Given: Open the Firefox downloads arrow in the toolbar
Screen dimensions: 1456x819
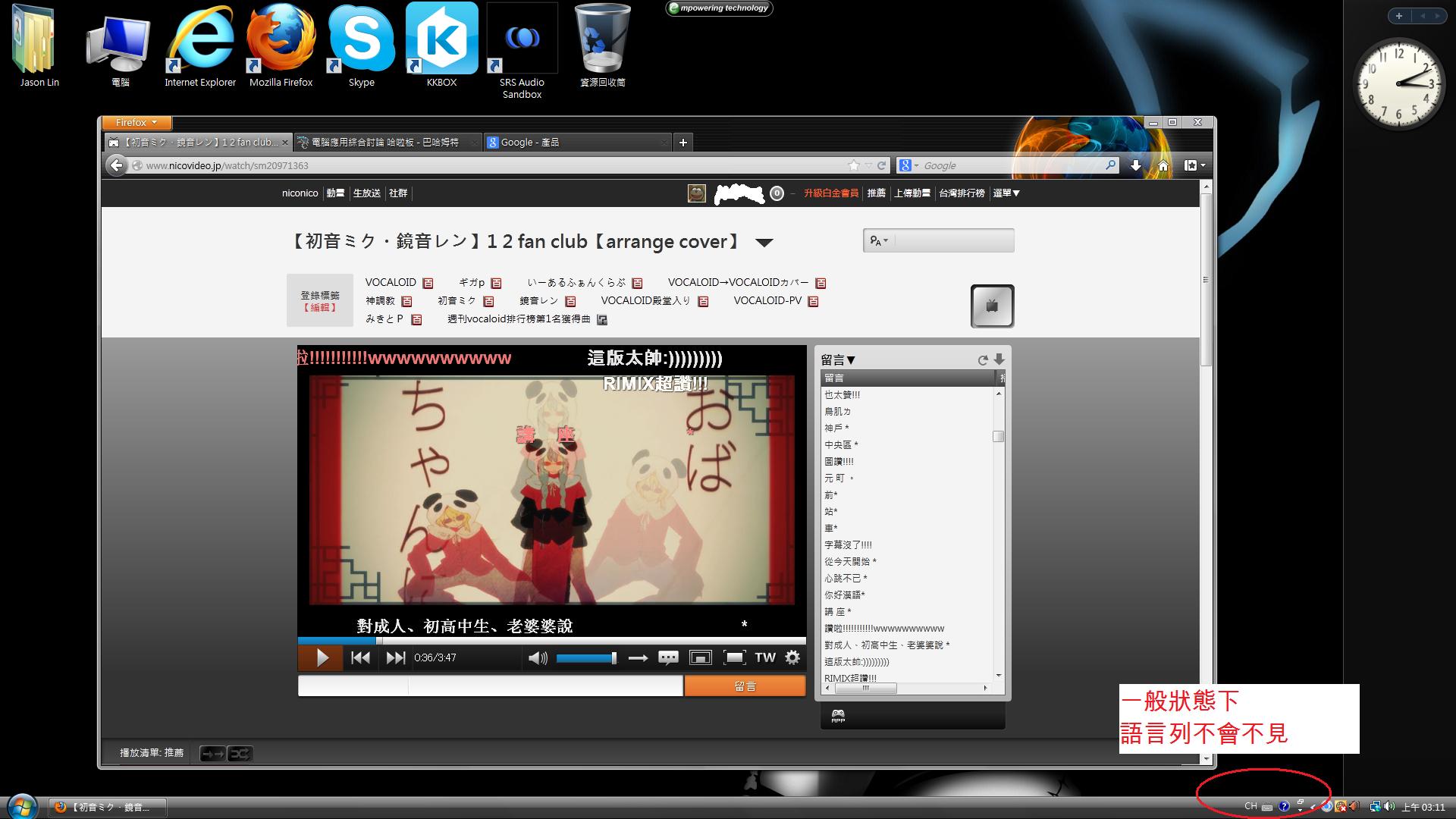Looking at the screenshot, I should 1135,165.
